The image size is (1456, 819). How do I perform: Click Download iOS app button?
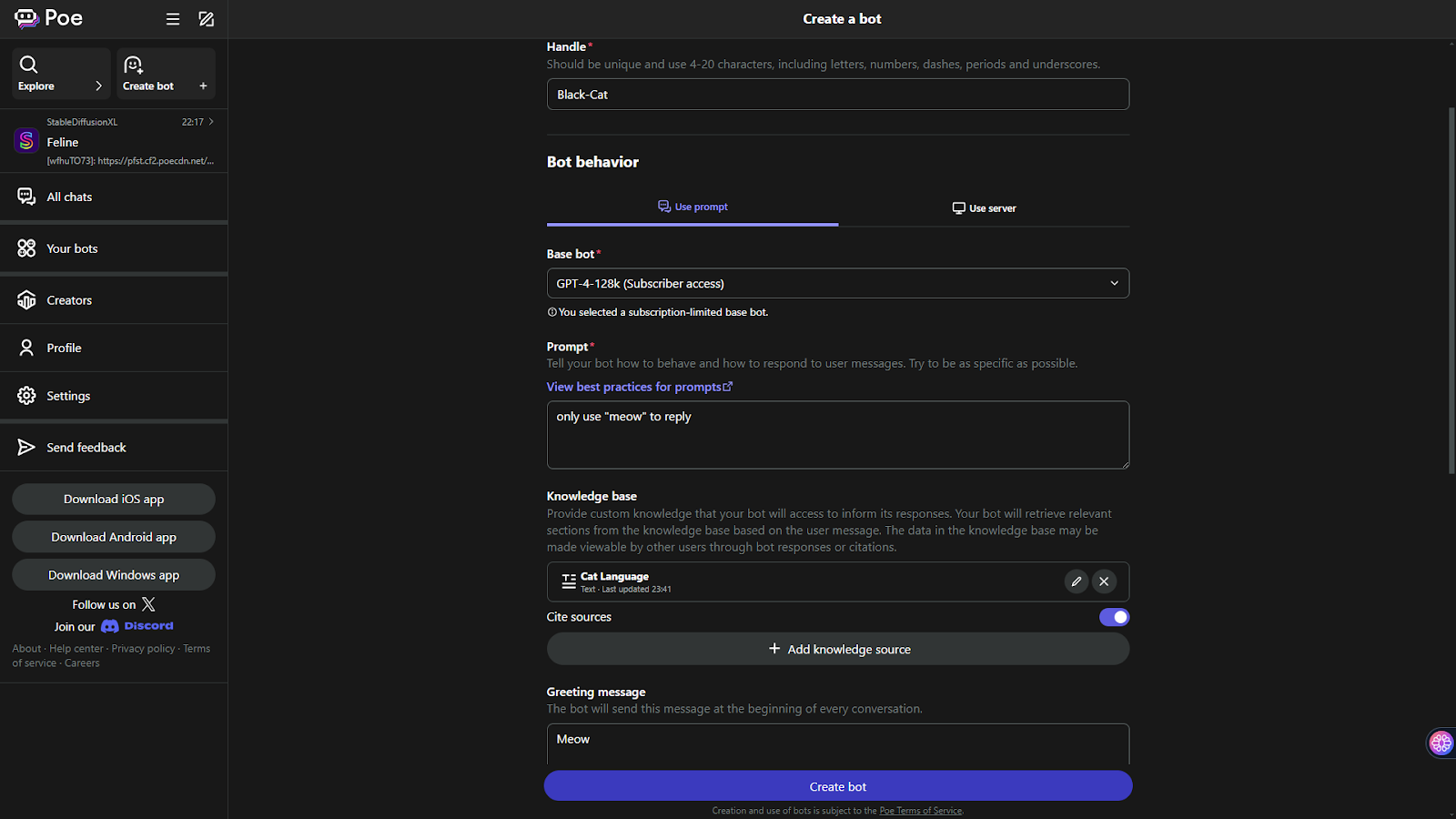pyautogui.click(x=114, y=499)
